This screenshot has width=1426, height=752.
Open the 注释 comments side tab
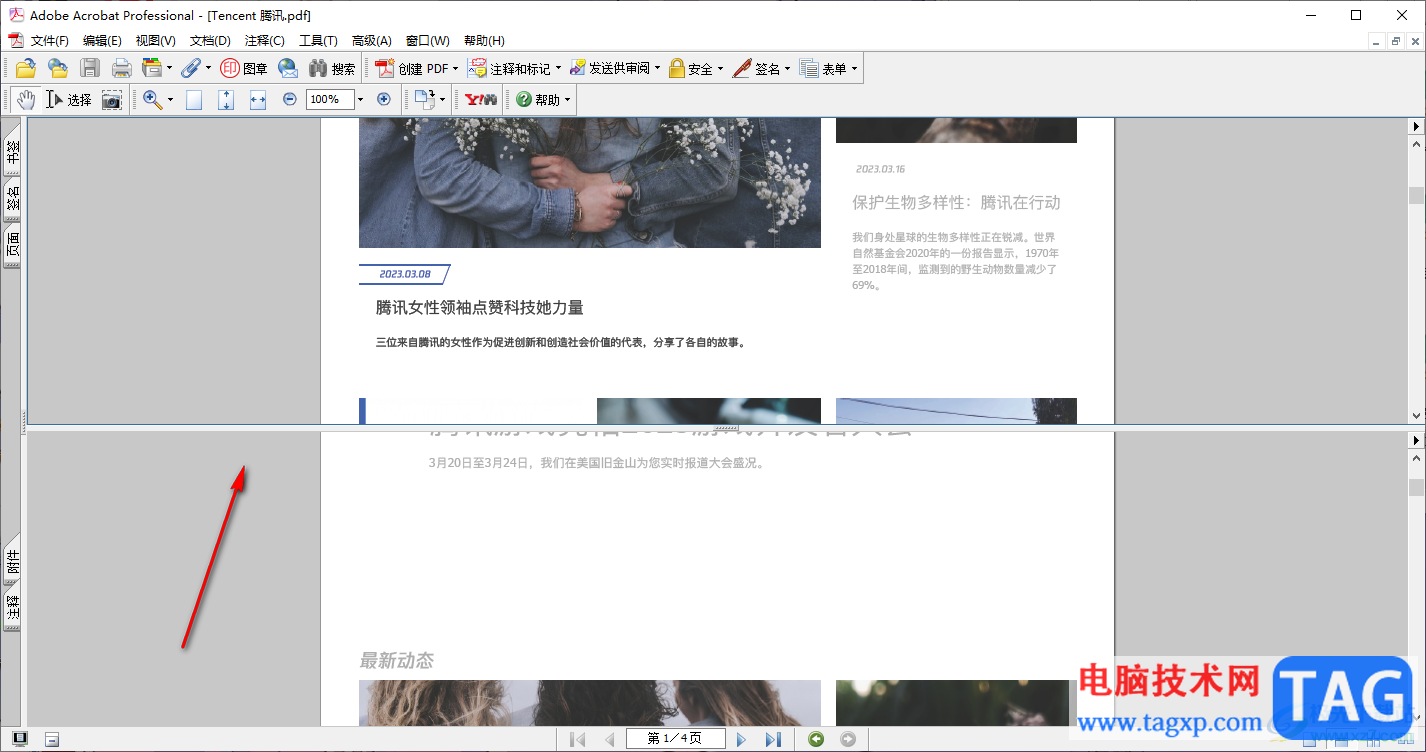(x=13, y=609)
